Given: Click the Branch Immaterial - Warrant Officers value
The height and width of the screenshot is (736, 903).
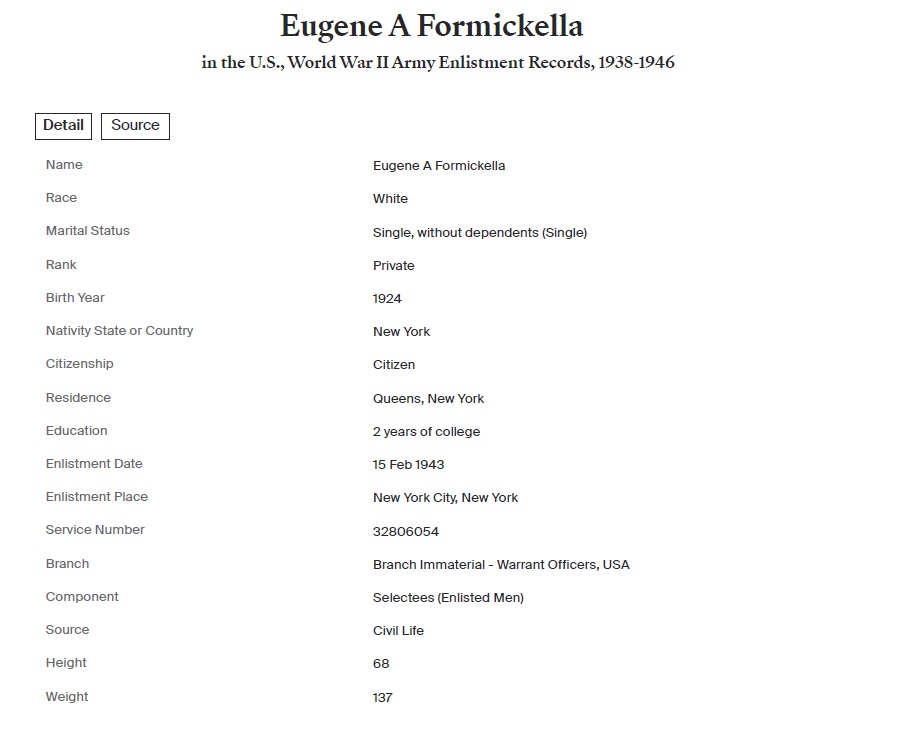Looking at the screenshot, I should 501,565.
